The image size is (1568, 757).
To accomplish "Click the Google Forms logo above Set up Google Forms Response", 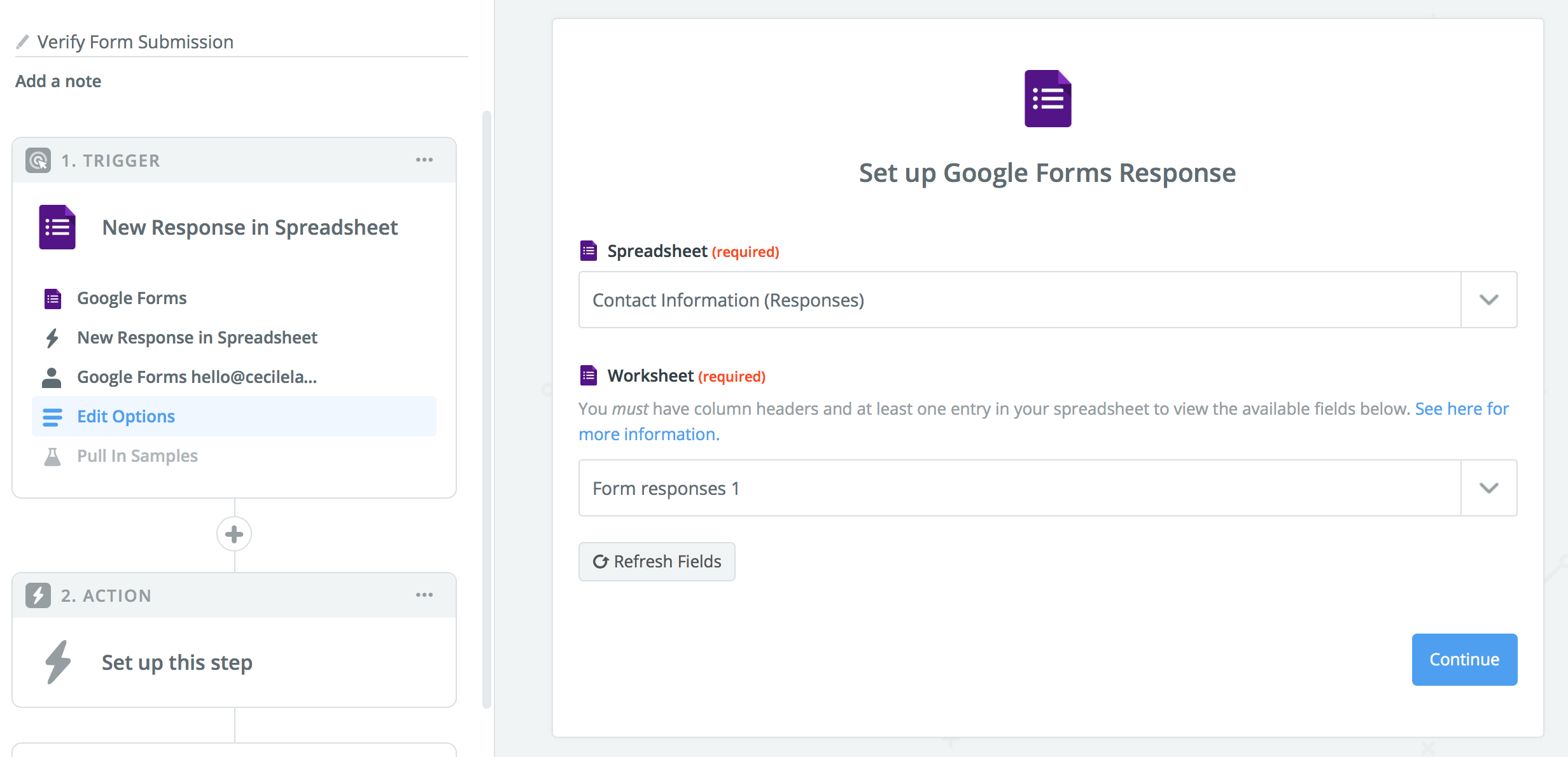I will coord(1047,97).
